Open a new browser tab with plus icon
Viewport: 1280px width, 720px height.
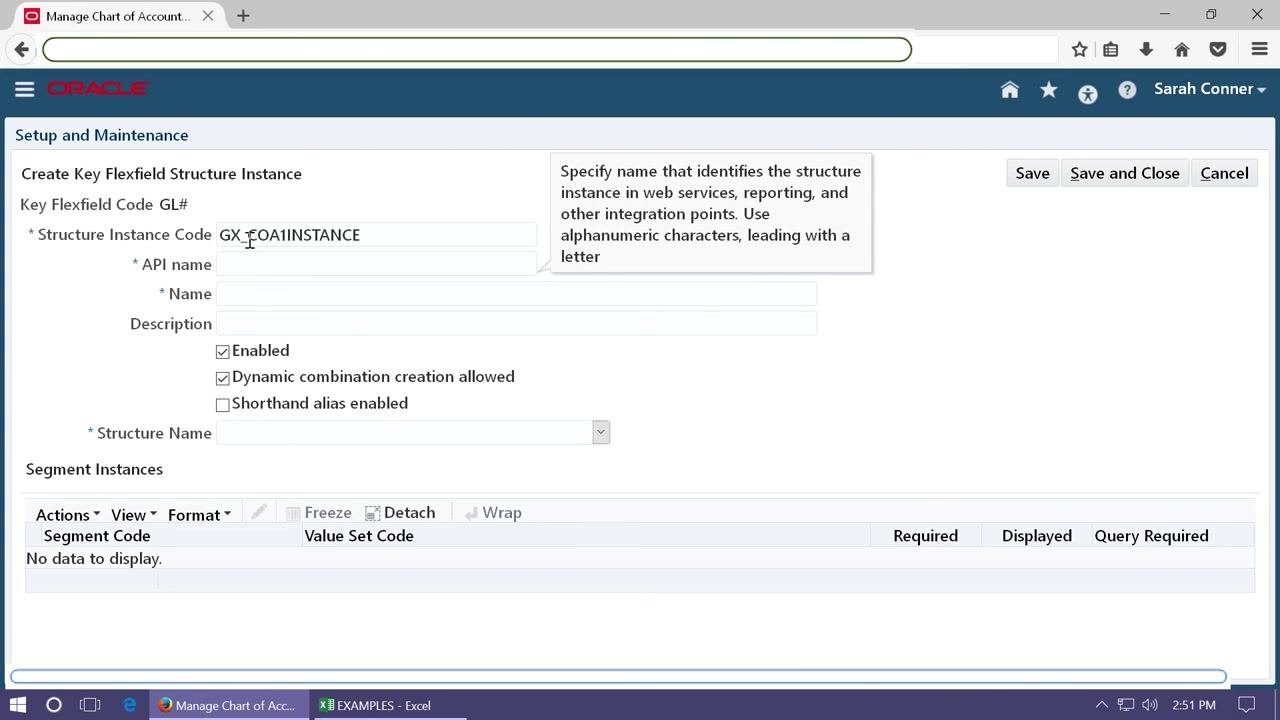[243, 16]
